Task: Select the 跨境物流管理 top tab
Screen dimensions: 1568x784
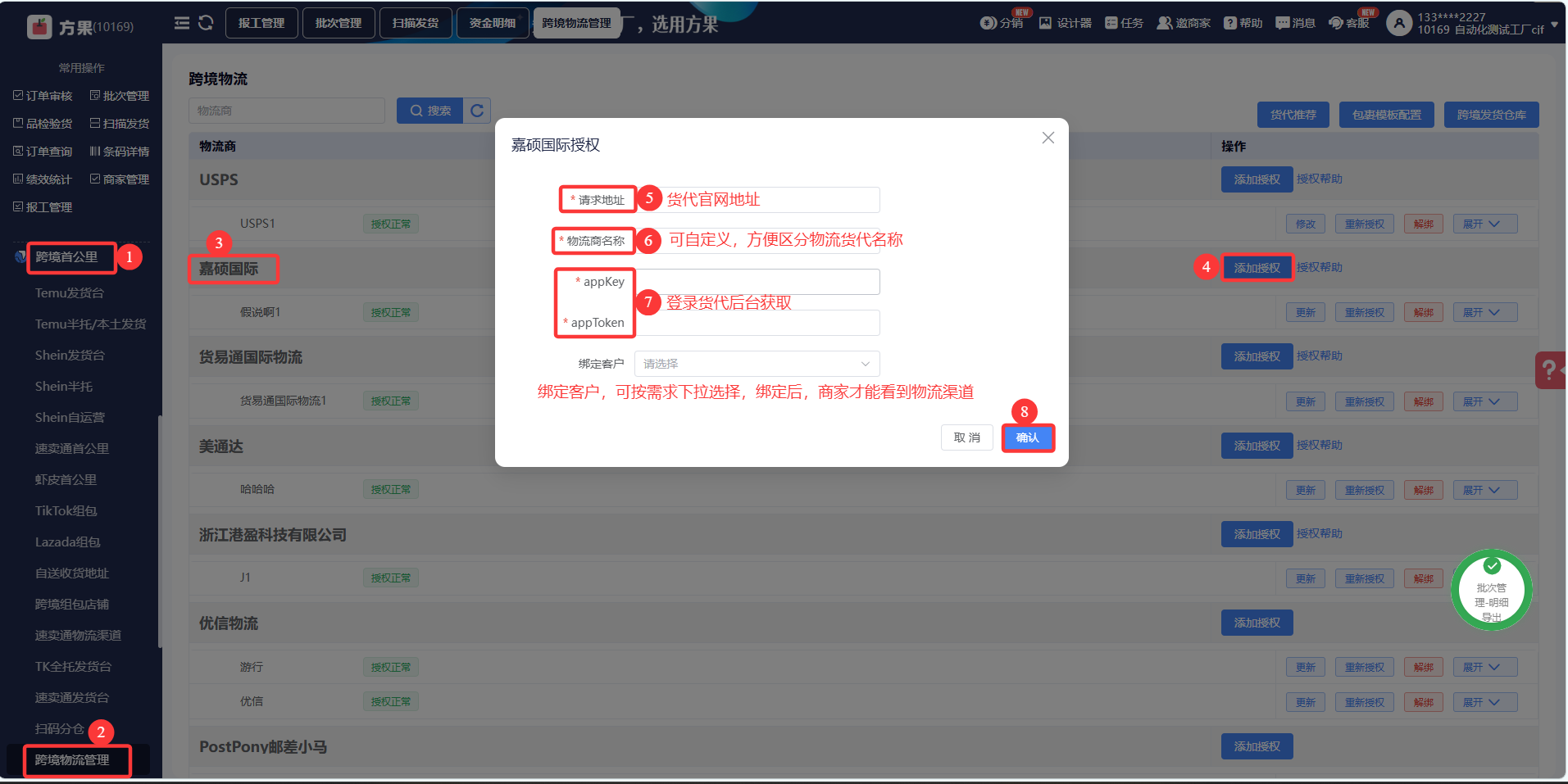Action: pyautogui.click(x=576, y=23)
